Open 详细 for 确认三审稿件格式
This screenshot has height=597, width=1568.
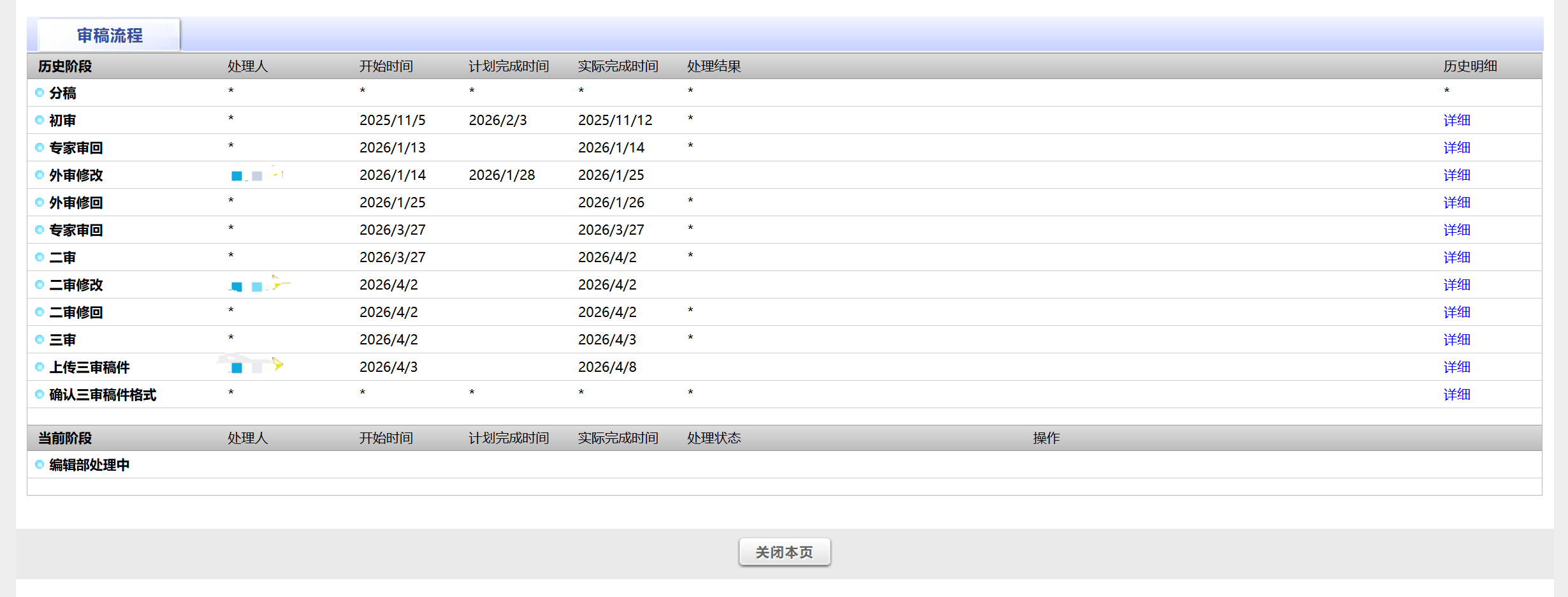click(x=1456, y=394)
